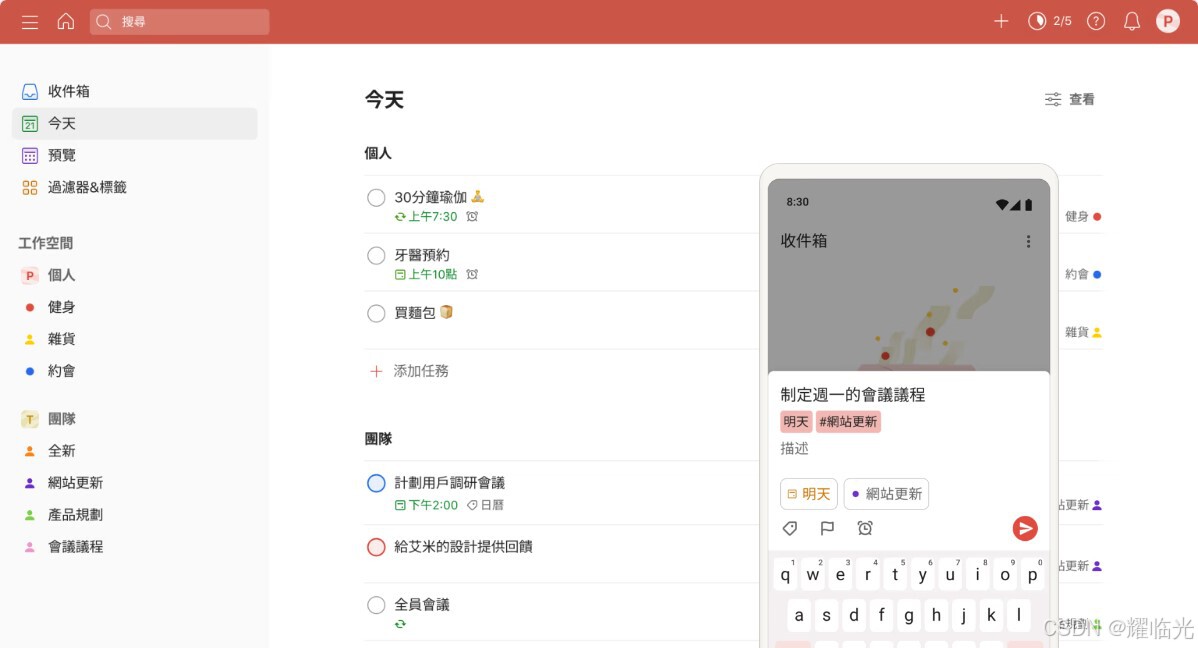This screenshot has height=648, width=1198.
Task: Click the 健身 project tag on the right
Action: click(x=1083, y=217)
